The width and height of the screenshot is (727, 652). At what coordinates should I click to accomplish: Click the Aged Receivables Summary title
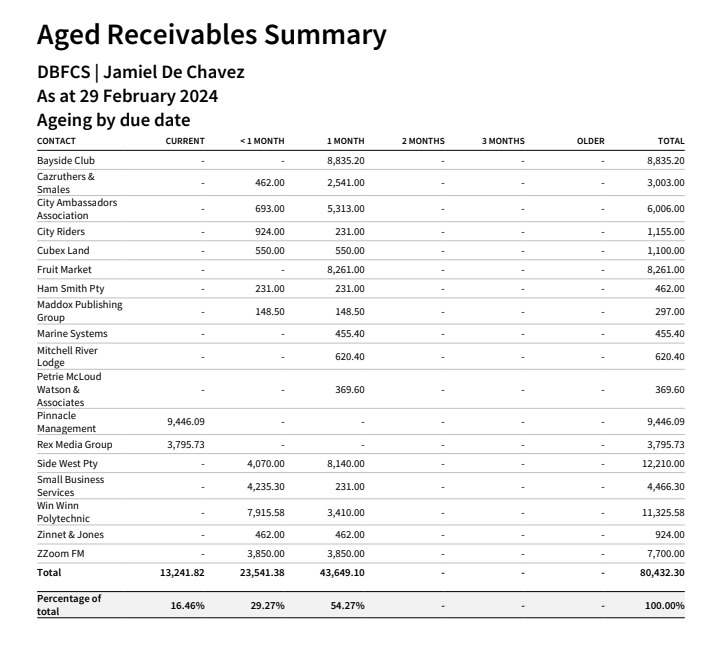click(x=211, y=35)
